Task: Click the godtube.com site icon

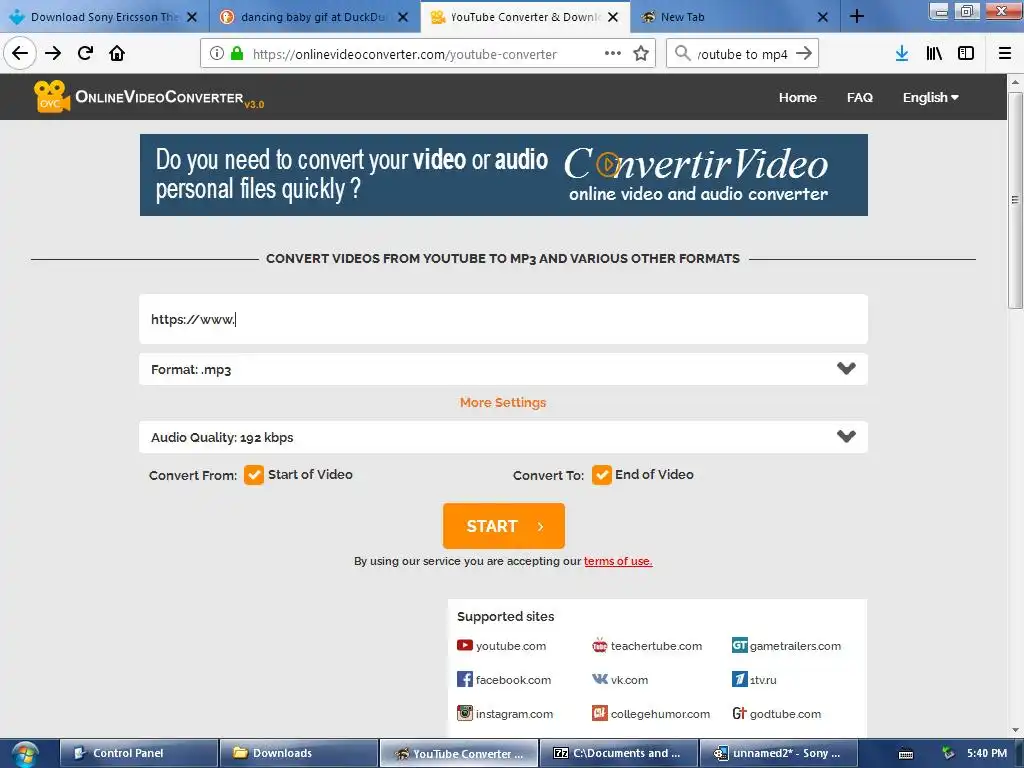Action: (x=739, y=713)
